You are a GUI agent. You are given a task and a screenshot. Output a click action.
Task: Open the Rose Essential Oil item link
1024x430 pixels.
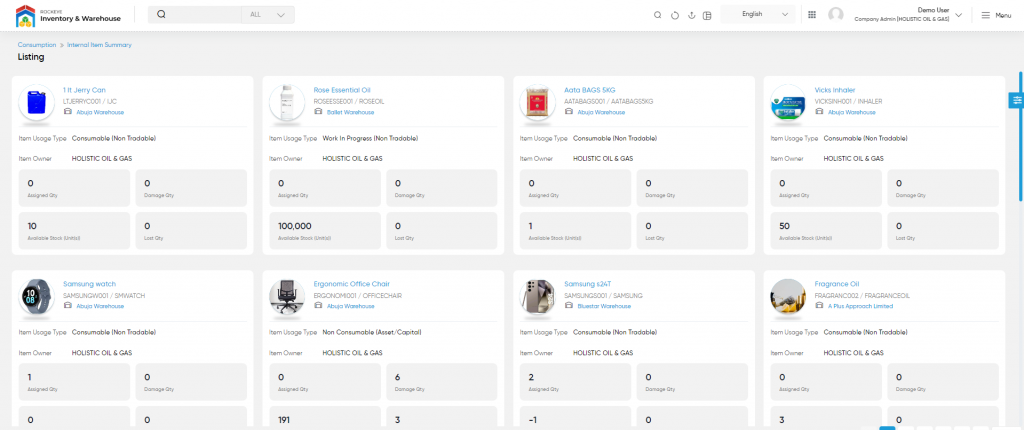[x=342, y=90]
